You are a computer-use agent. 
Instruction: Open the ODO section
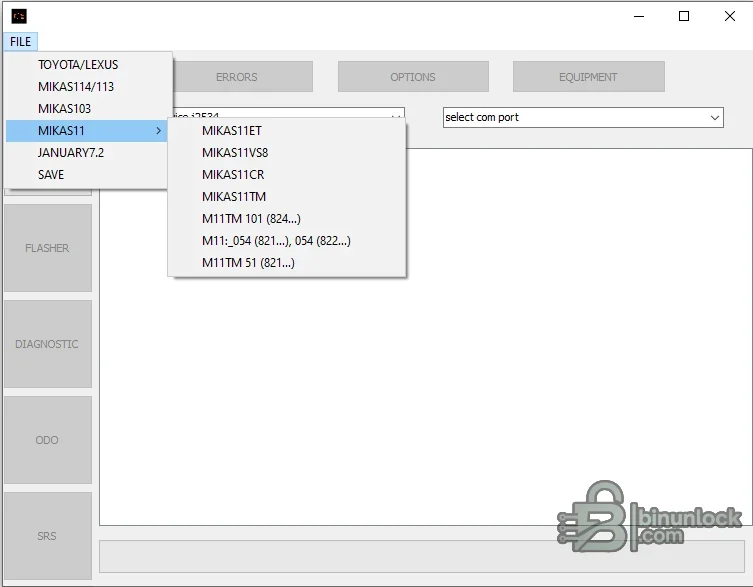(x=48, y=440)
